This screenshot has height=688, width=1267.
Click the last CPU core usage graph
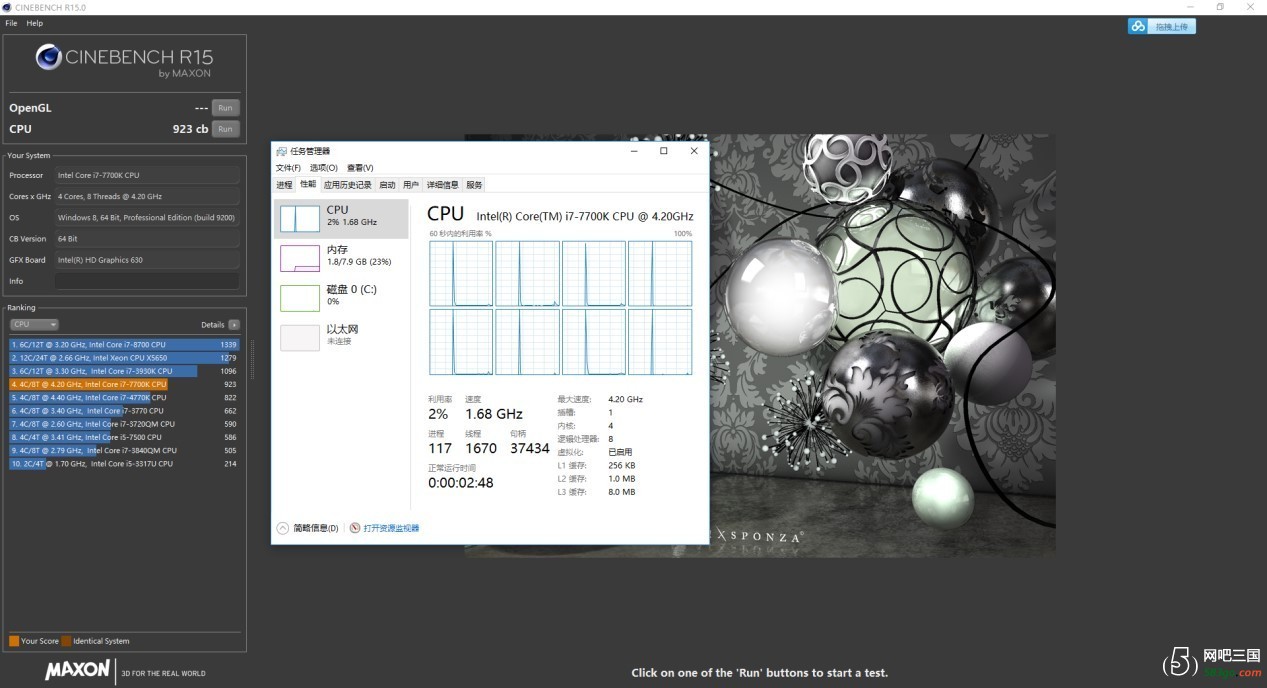[x=660, y=341]
